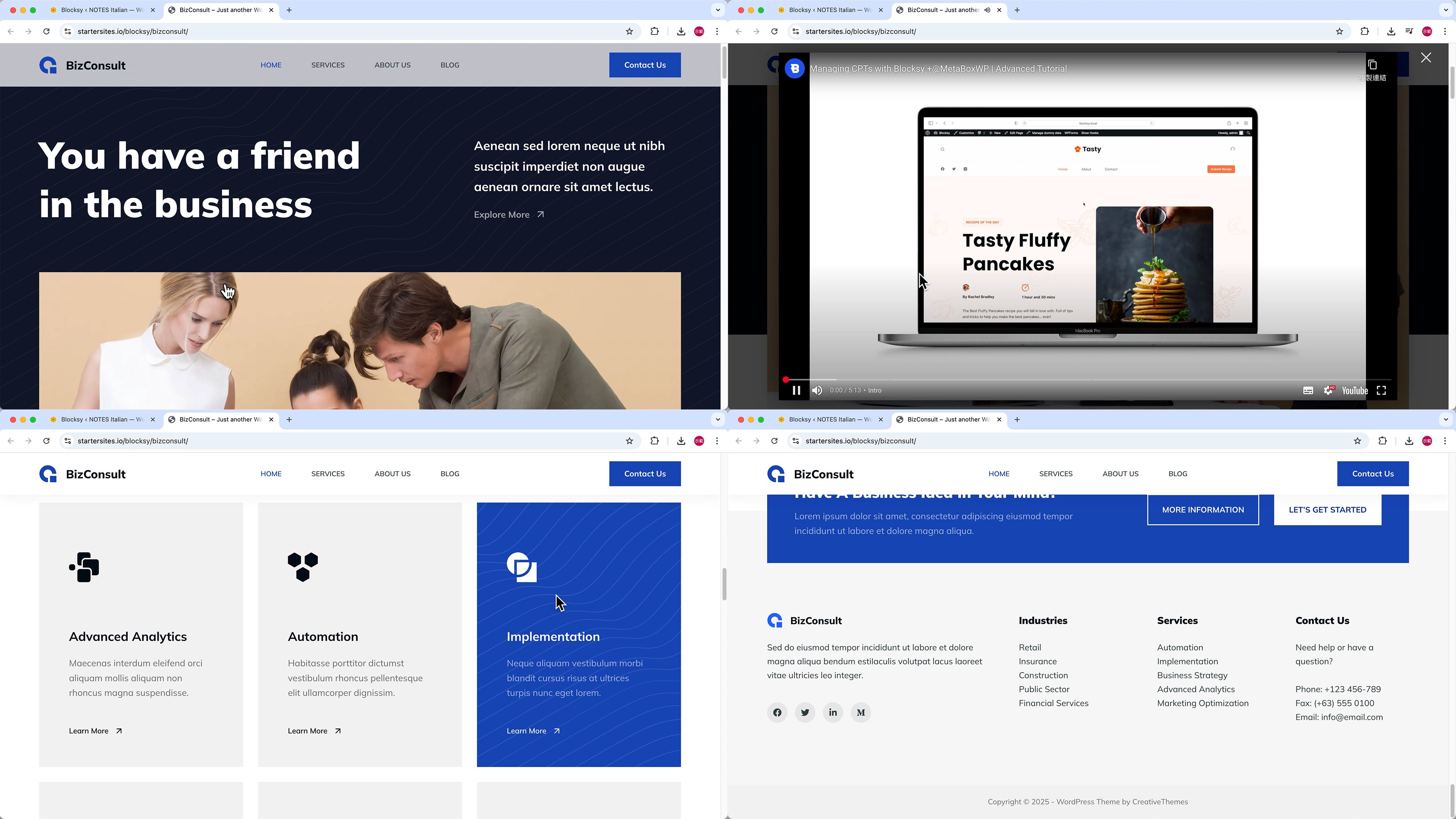Open Chrome three-dot menu in bottom-left window
The width and height of the screenshot is (1456, 819).
click(x=717, y=441)
